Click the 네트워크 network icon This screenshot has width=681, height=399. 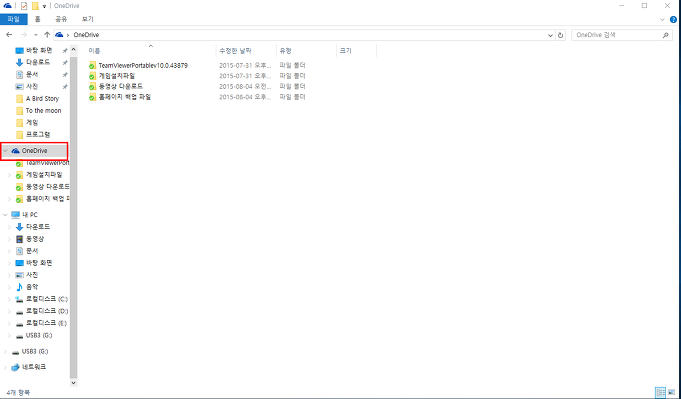pos(16,367)
